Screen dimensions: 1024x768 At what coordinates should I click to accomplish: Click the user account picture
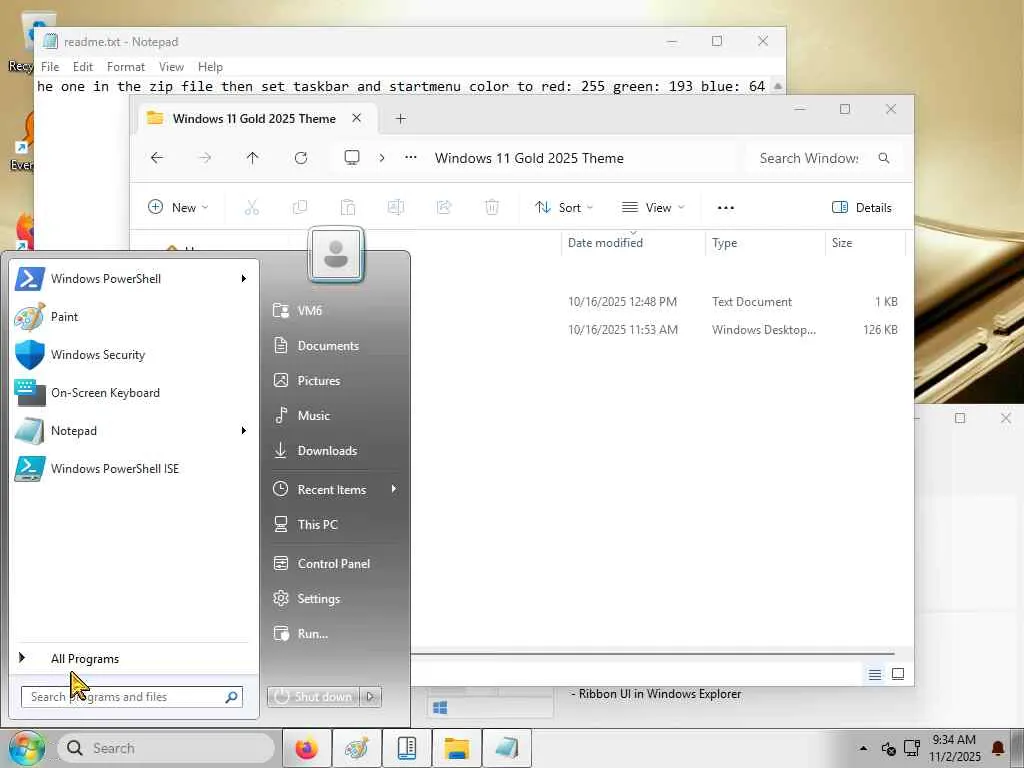[336, 255]
